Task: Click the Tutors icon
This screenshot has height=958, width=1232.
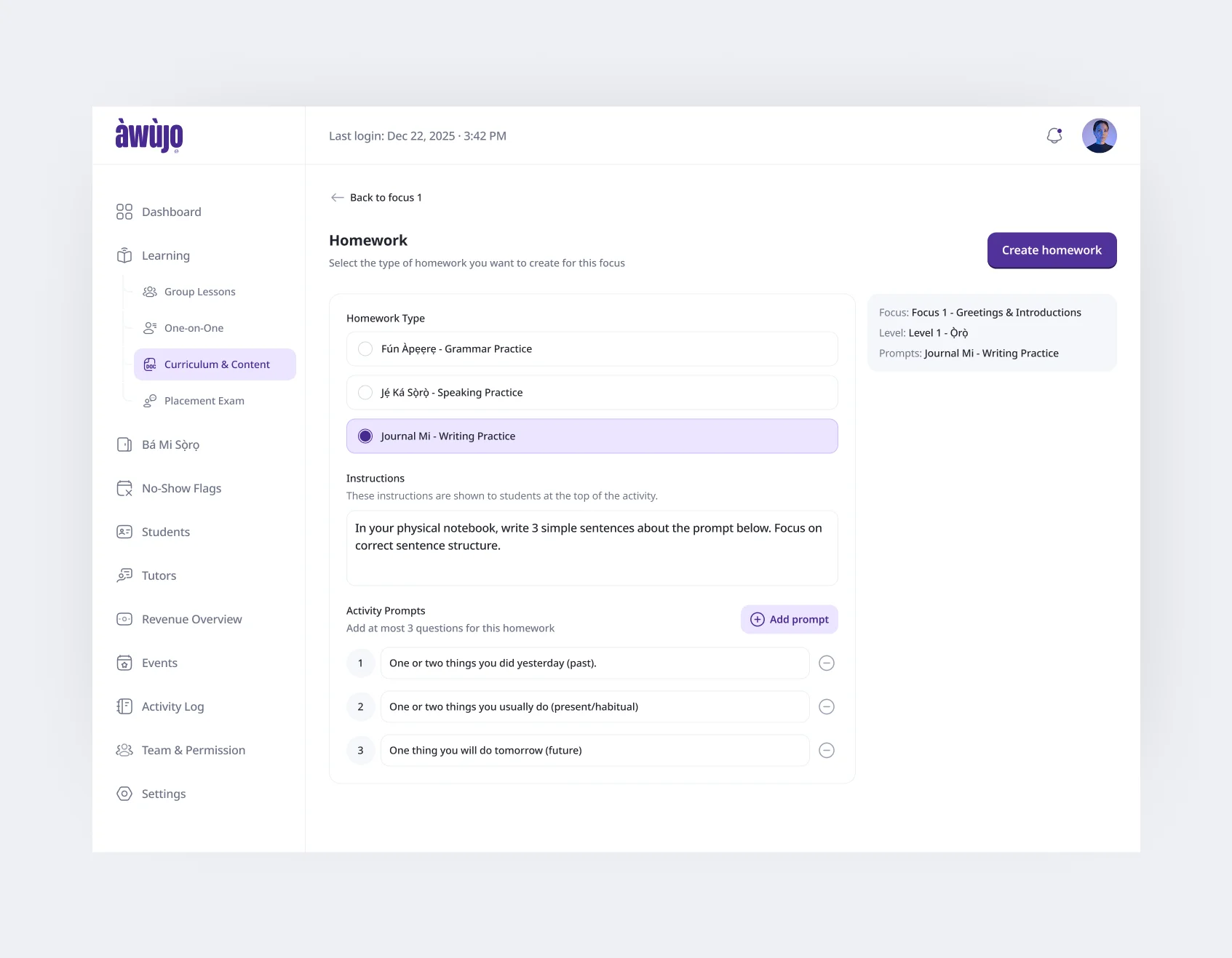Action: 124,575
